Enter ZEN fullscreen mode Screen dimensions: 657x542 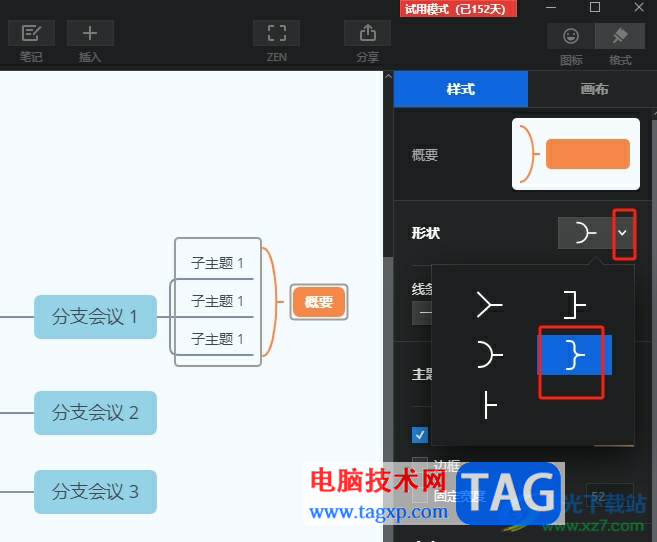277,33
